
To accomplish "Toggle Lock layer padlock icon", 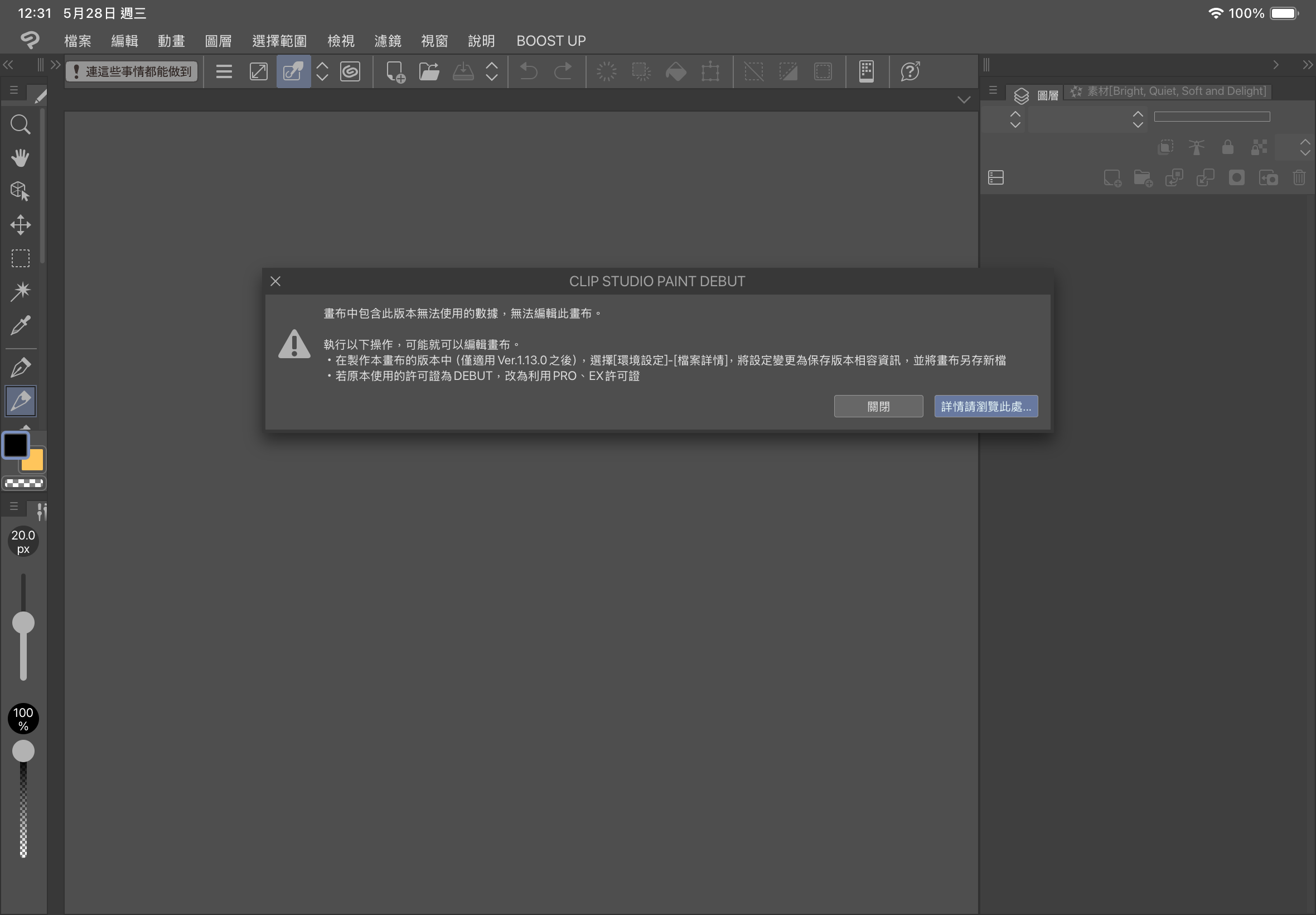I will click(x=1227, y=147).
